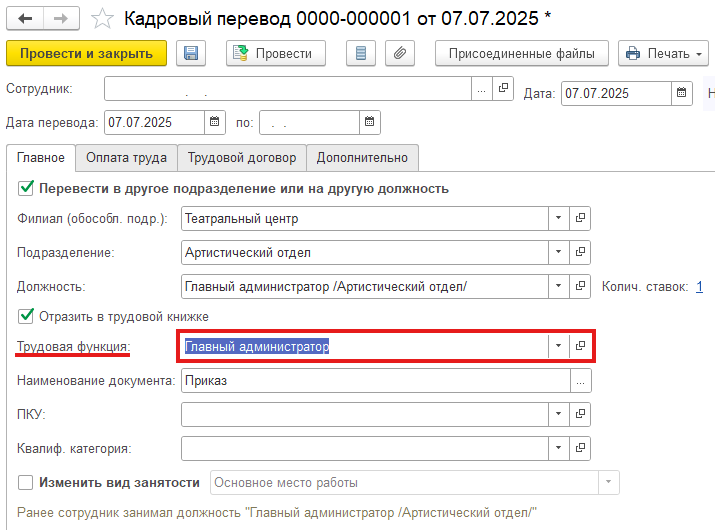Uncheck 'Перевести в другое подразделение' checkbox
The width and height of the screenshot is (715, 530).
click(26, 188)
